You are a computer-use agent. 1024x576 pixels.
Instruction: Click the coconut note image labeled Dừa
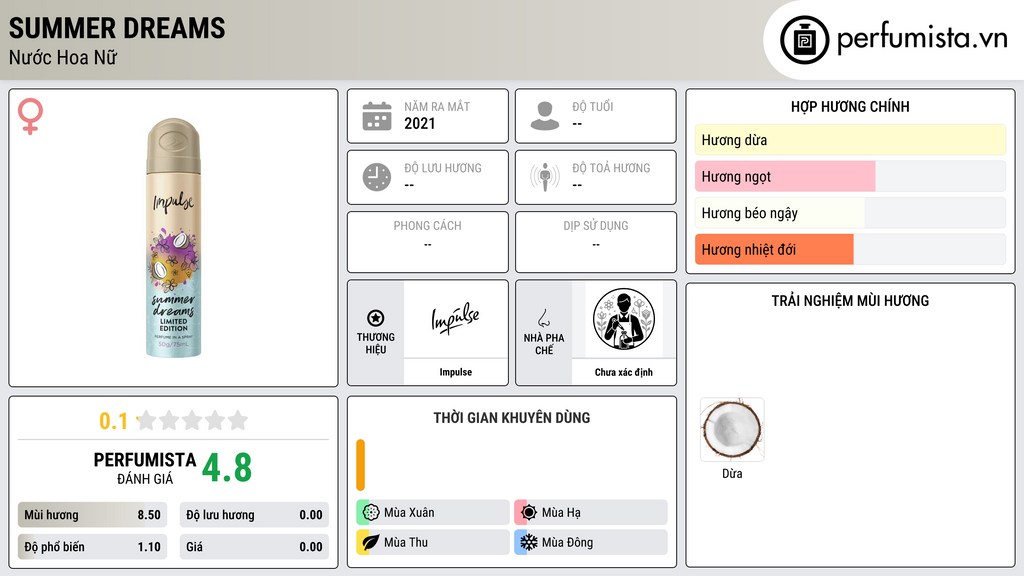pyautogui.click(x=732, y=430)
